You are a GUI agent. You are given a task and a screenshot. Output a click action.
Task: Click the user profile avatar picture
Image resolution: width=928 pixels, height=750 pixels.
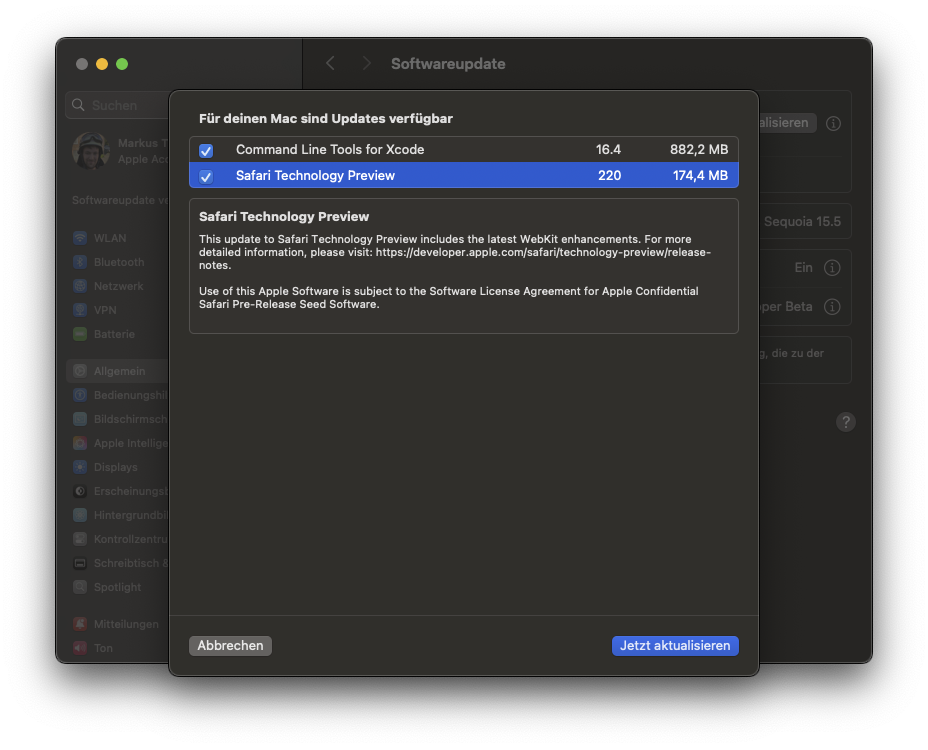(90, 151)
